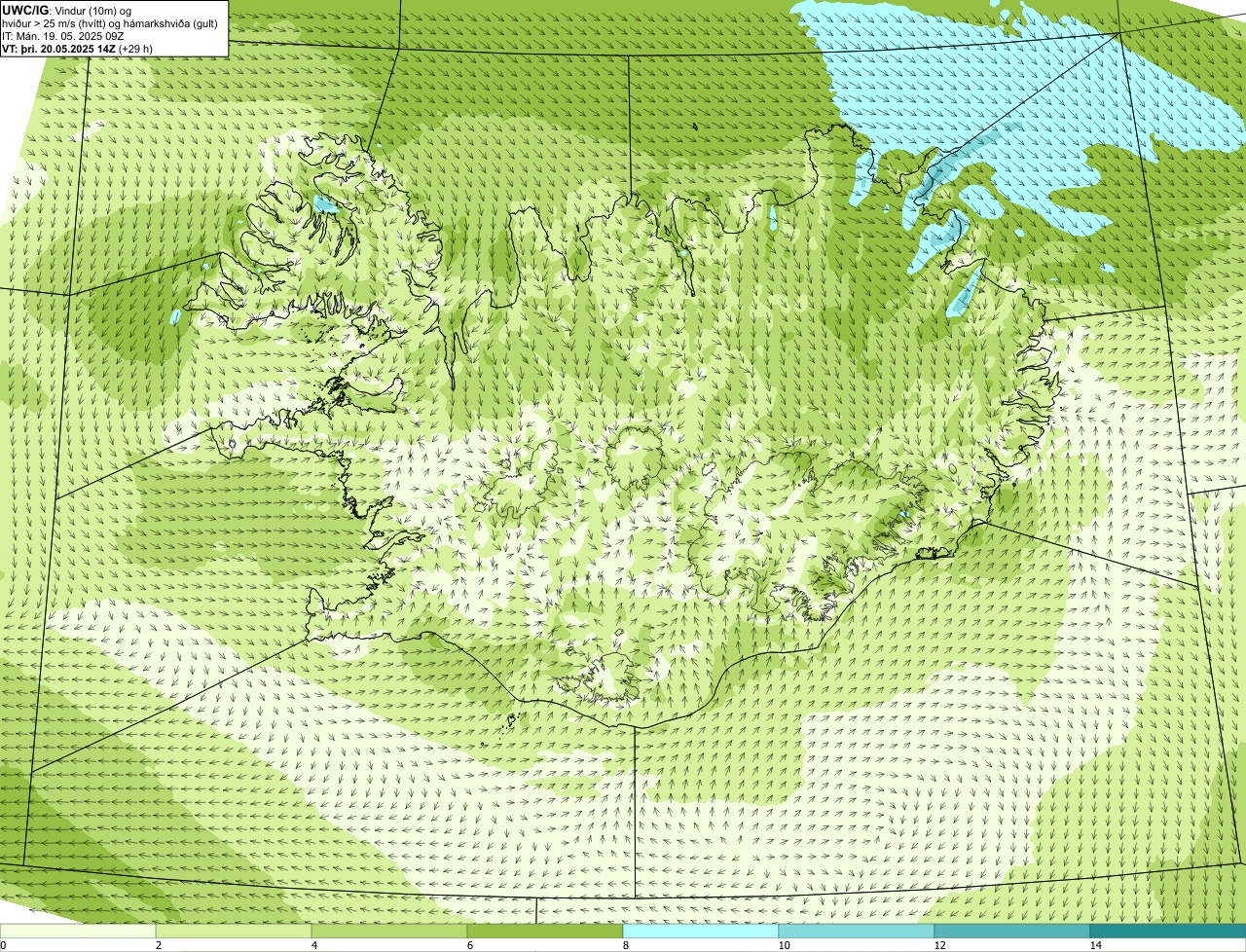1246x952 pixels.
Task: Click the valid time 'VT: þri. 20.05.2025 14Z (+29 h)'
Action: 78,49
